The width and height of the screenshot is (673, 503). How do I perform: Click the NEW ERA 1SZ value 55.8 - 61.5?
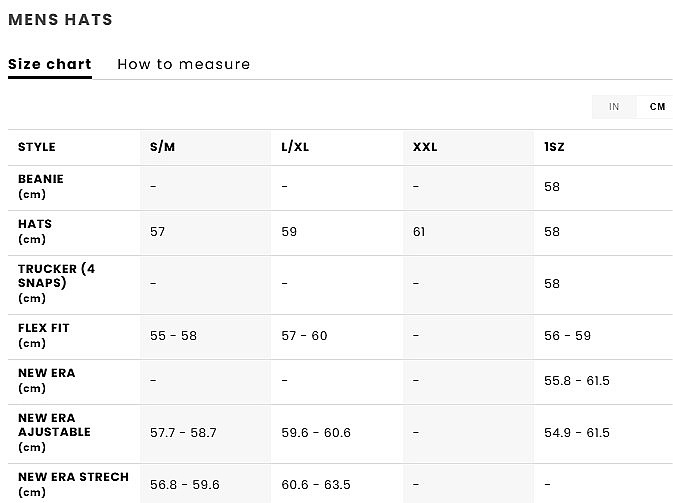(x=576, y=381)
